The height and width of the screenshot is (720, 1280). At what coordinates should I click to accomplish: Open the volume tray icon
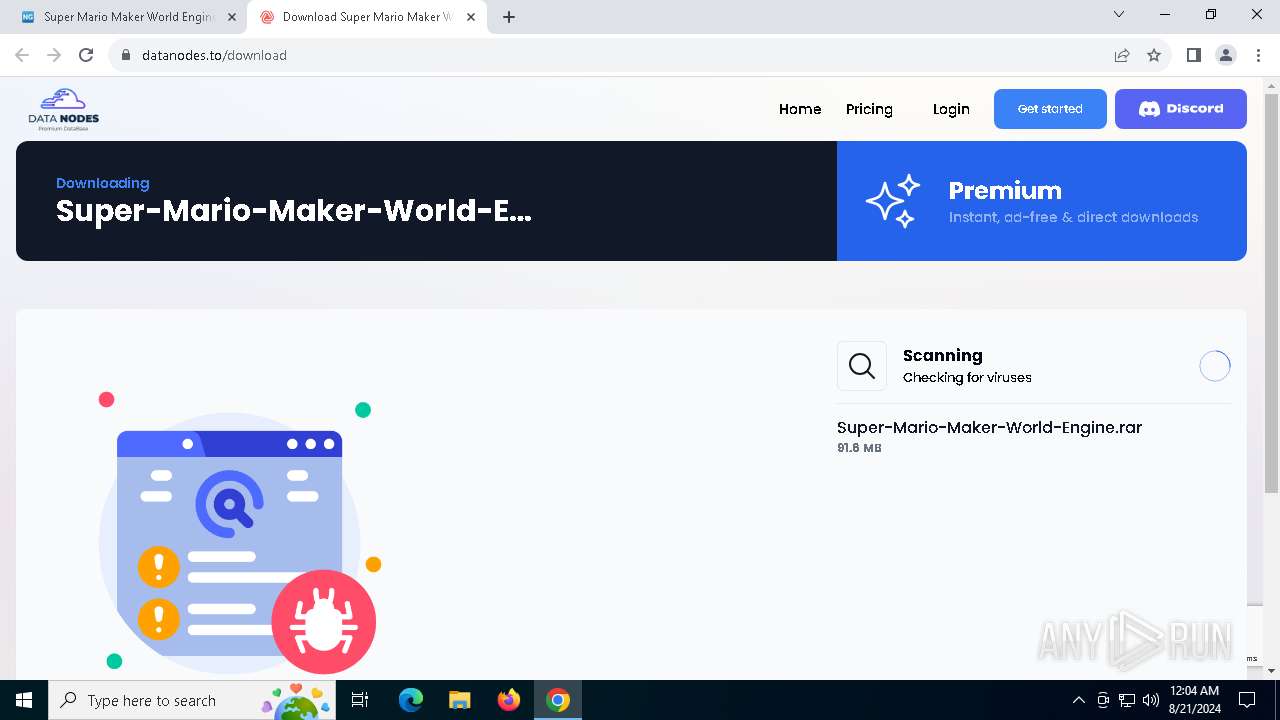(1151, 700)
